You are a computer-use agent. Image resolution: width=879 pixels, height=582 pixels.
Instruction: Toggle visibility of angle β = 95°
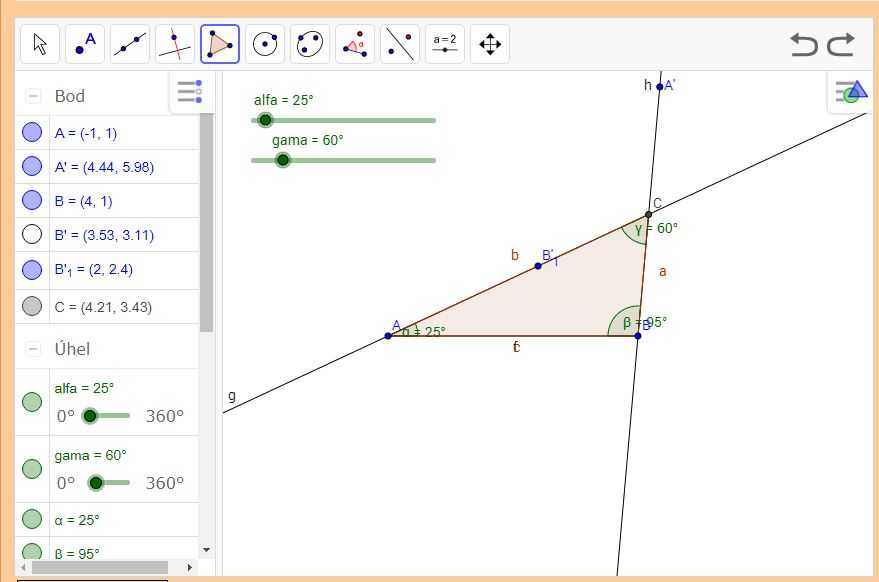tap(32, 552)
